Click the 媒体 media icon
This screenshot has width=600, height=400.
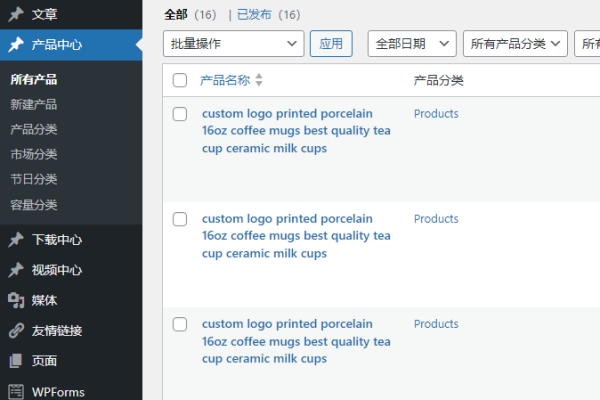click(x=16, y=300)
